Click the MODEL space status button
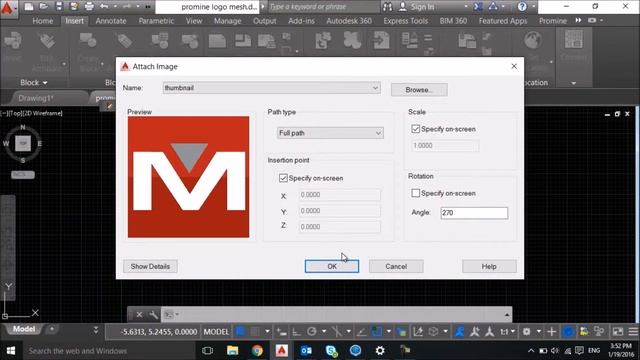The height and width of the screenshot is (360, 640). tap(216, 331)
